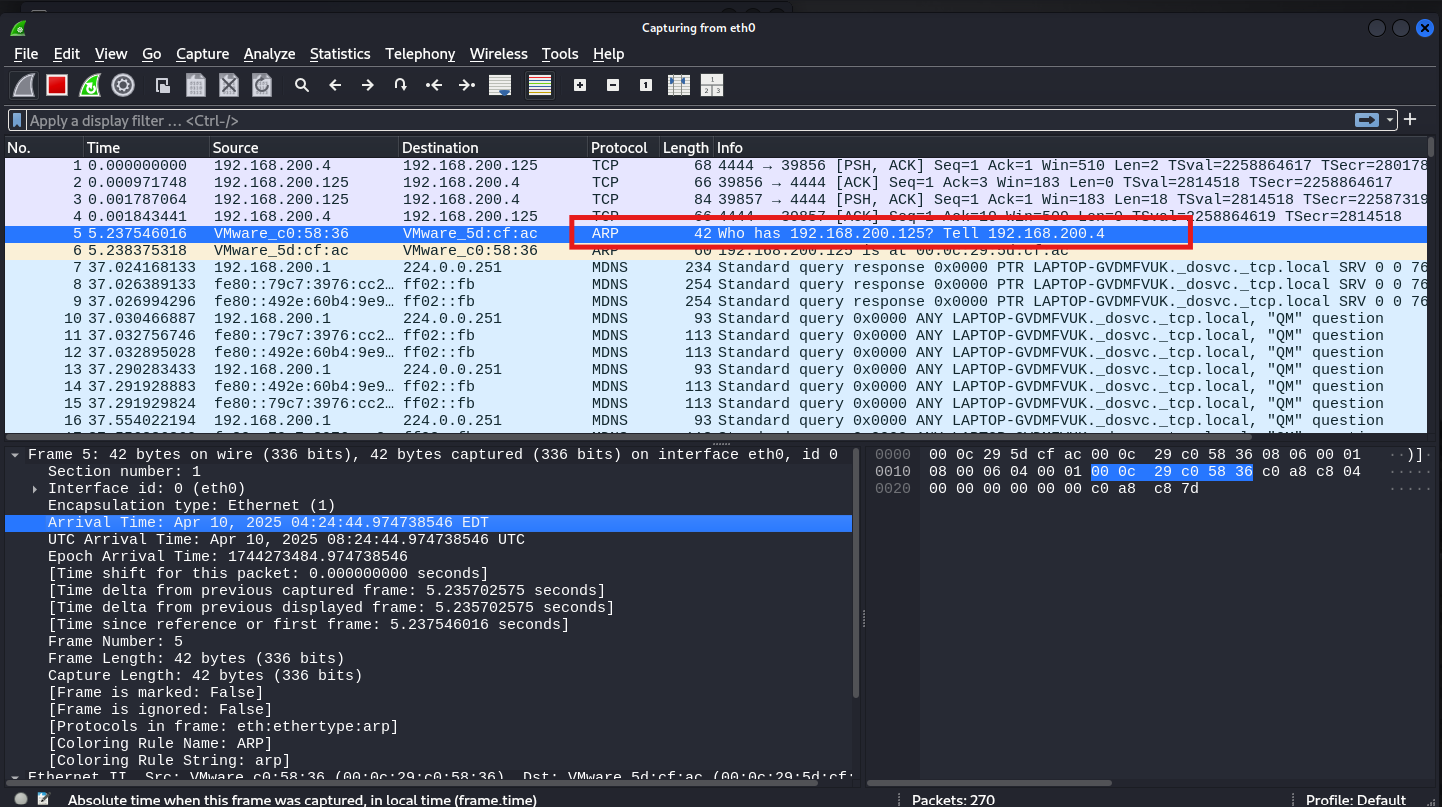Select packet 1 TCP 4444 → 39856
Screen dimensions: 1442x807
point(716,165)
